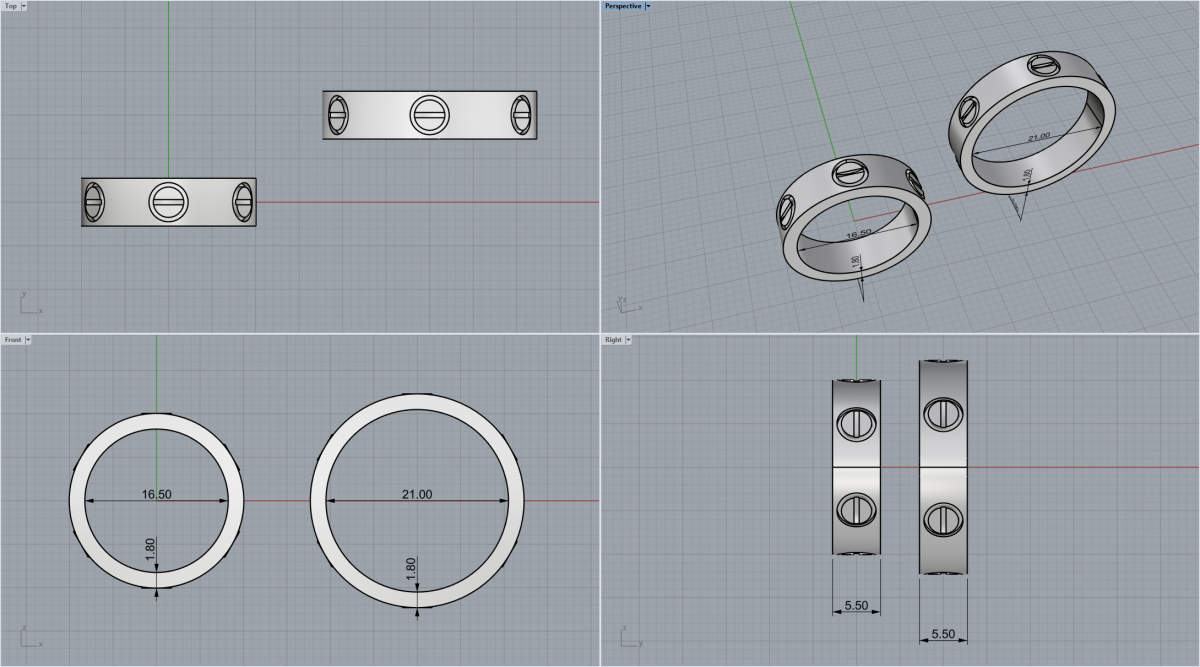The height and width of the screenshot is (667, 1200).
Task: Open the Top viewport dropdown arrow
Action: point(24,6)
